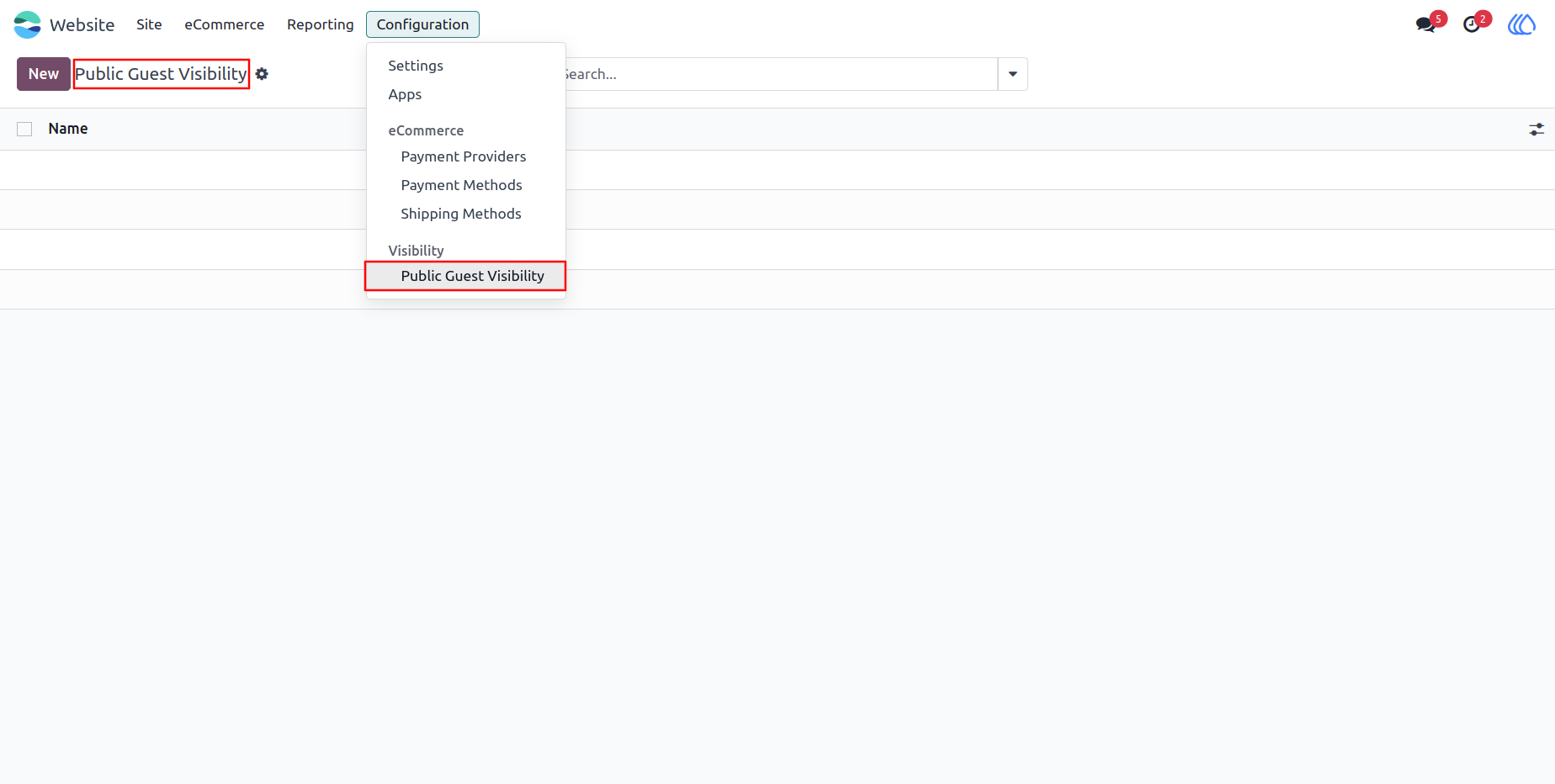
Task: Open the gear actions icon beside title
Action: click(x=263, y=74)
